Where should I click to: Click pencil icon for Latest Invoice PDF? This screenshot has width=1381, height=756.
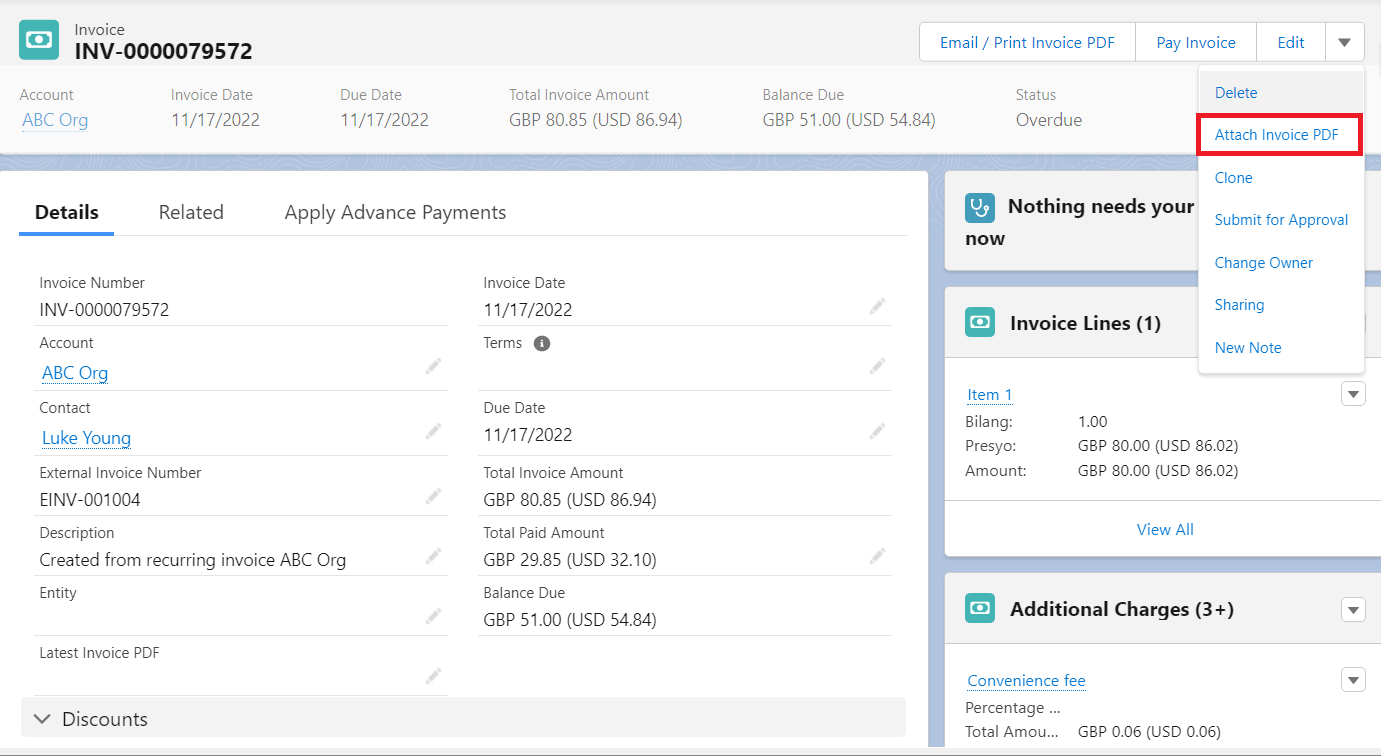[433, 675]
